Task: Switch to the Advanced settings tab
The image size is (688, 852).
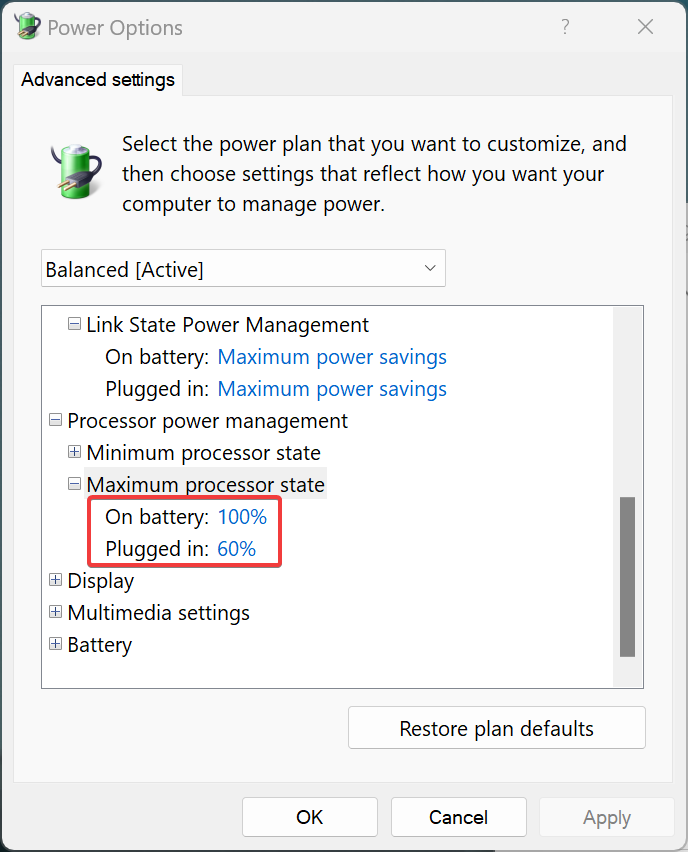Action: point(98,80)
